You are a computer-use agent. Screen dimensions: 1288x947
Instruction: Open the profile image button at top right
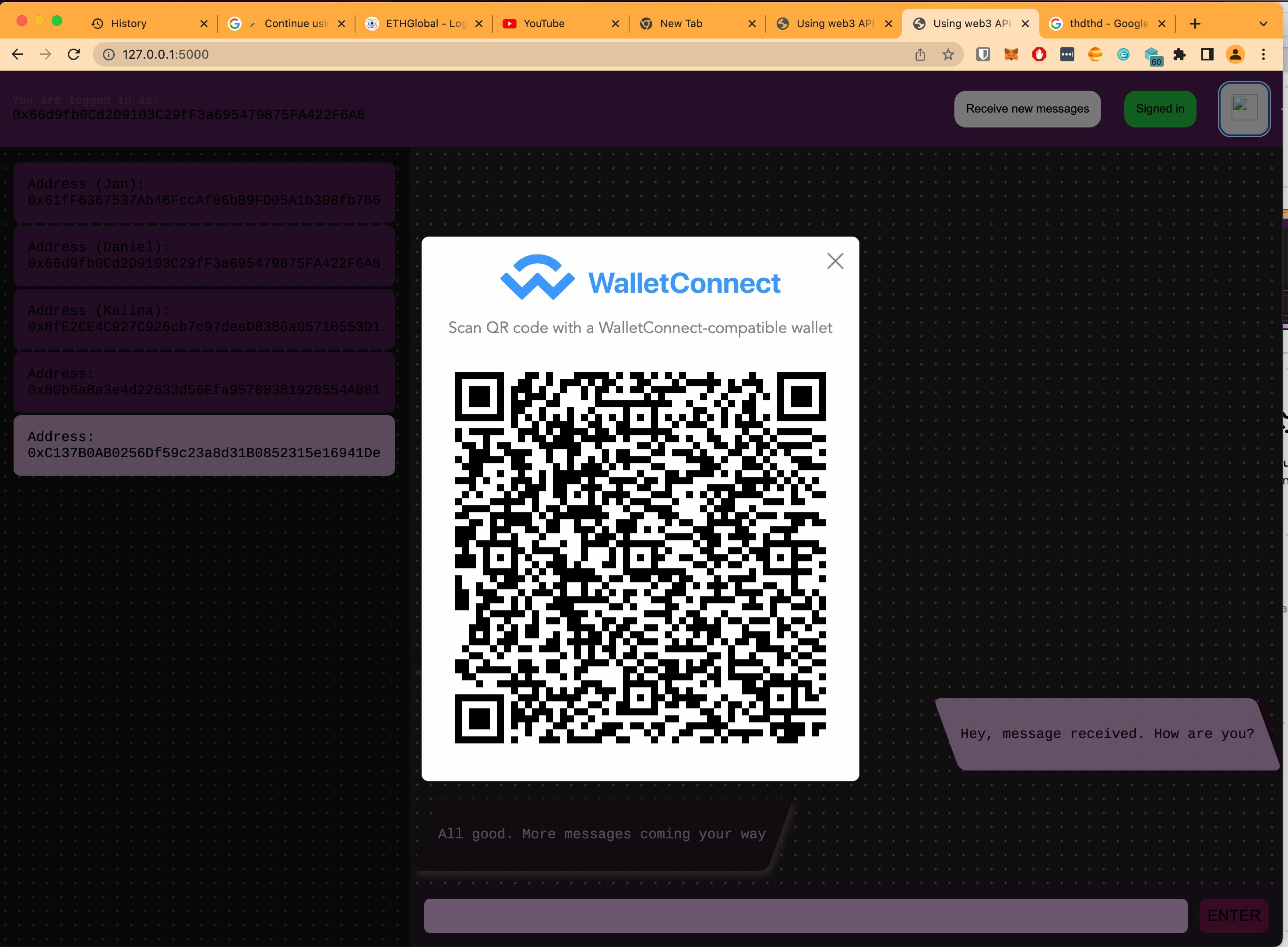tap(1244, 109)
